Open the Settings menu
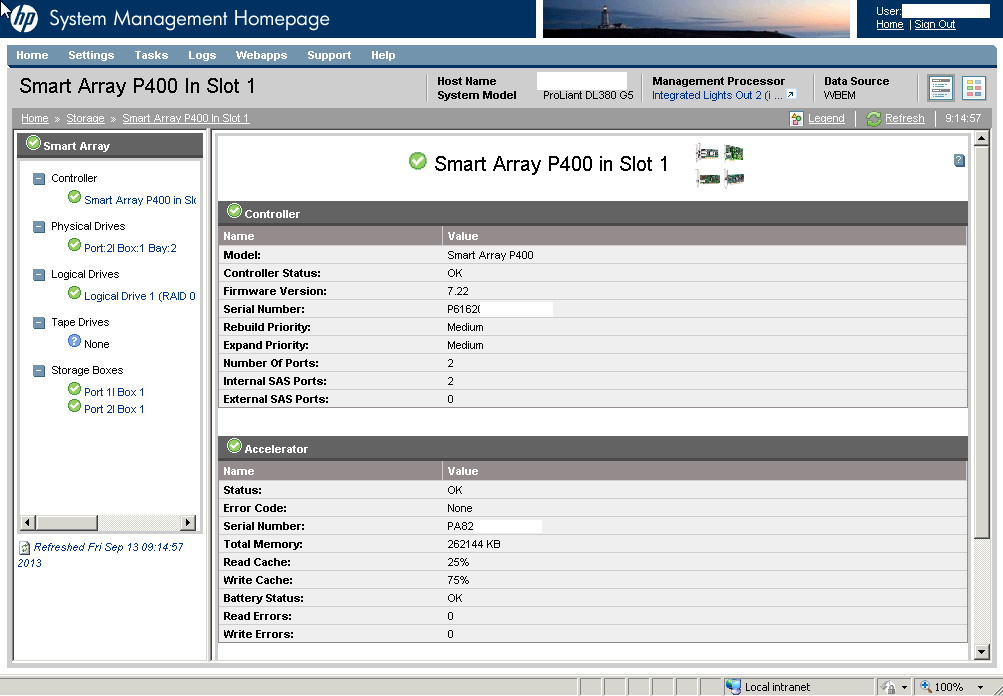The image size is (1003, 696). pos(91,55)
